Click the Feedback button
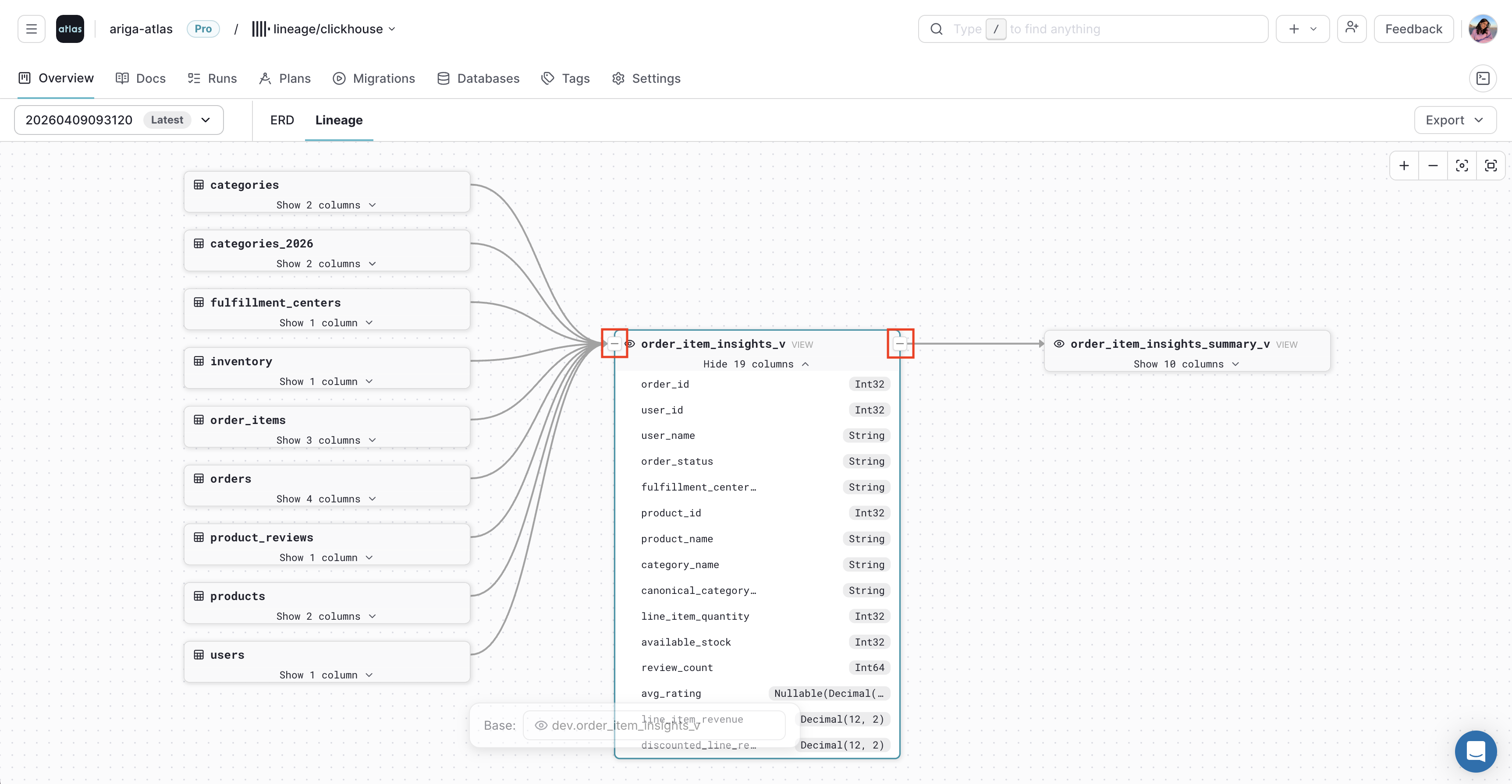The height and width of the screenshot is (784, 1512). coord(1413,28)
